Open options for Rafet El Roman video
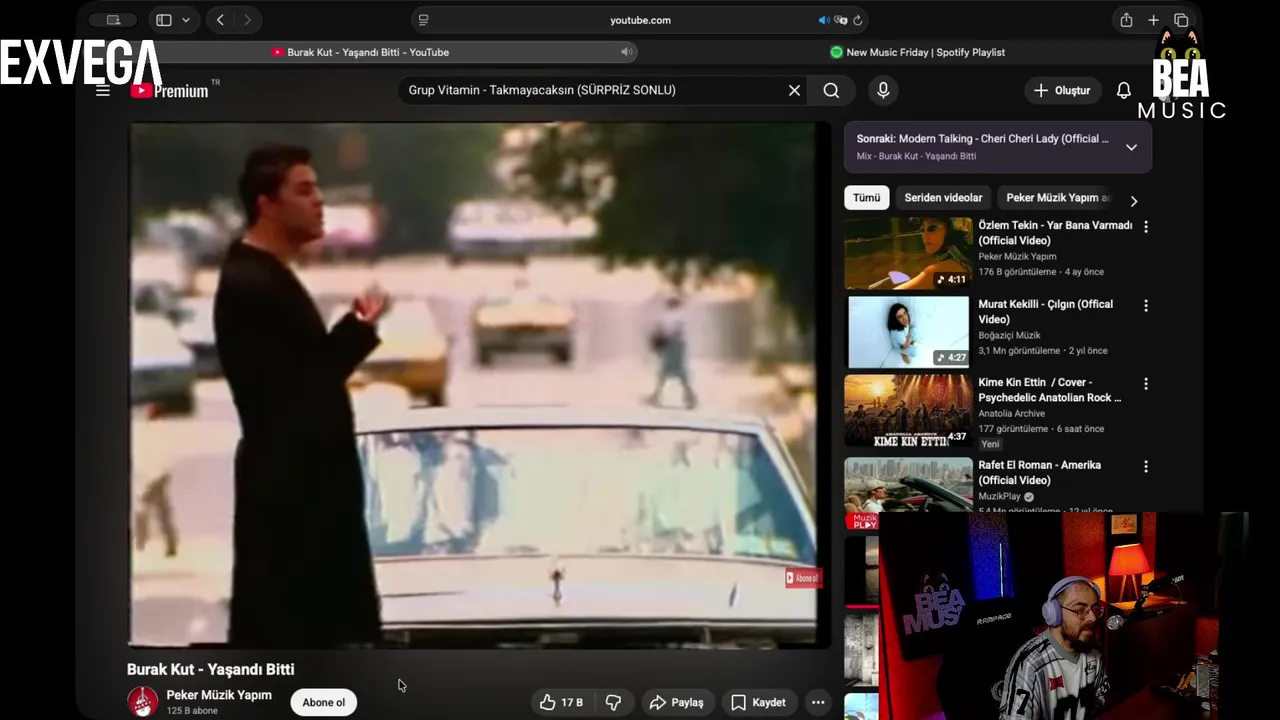This screenshot has height=720, width=1280. 1146,467
